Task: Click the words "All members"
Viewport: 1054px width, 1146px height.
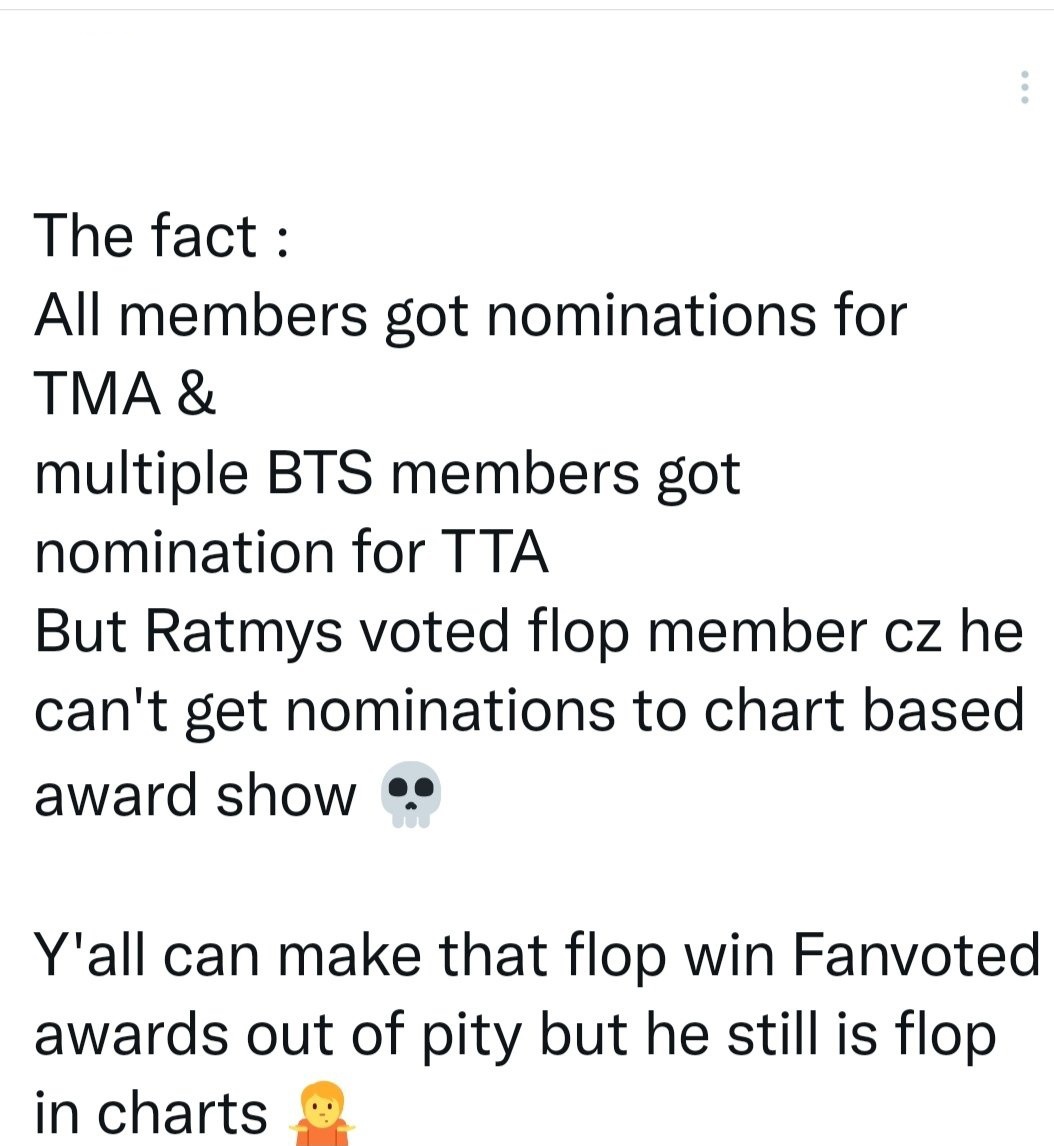Action: tap(200, 316)
